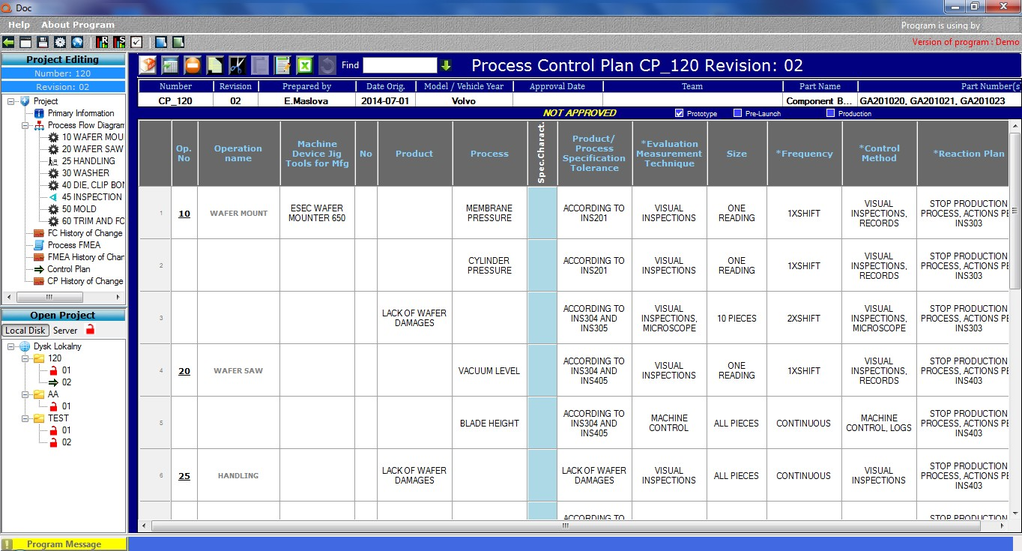
Task: Click the window icon in top toolbar
Action: click(25, 42)
